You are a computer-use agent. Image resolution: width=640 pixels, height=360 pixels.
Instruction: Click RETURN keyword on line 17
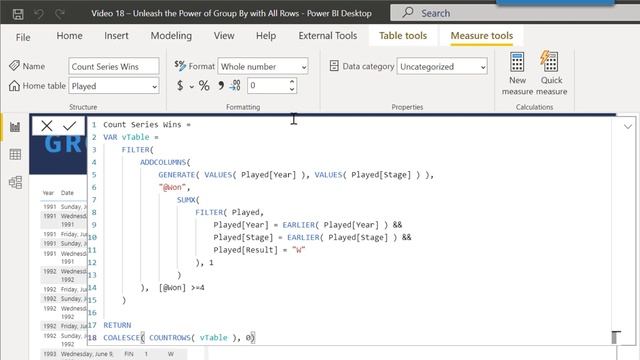[x=117, y=325]
